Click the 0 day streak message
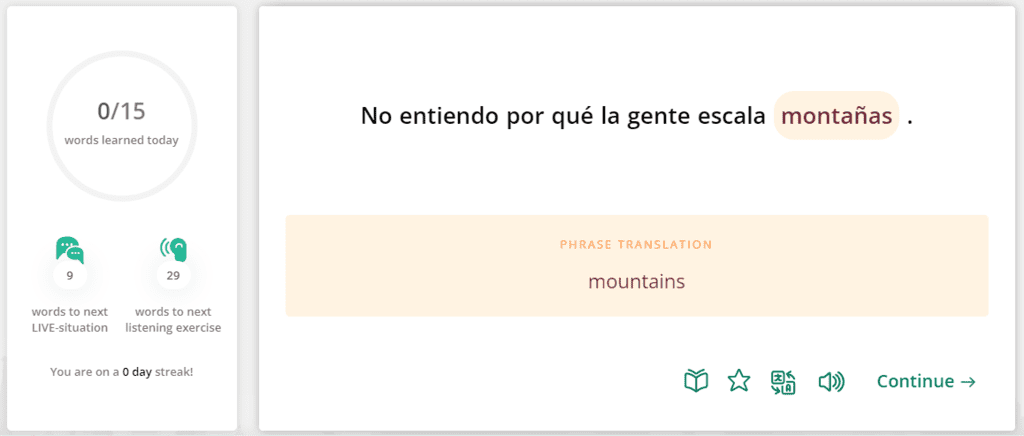1024x436 pixels. coord(121,372)
